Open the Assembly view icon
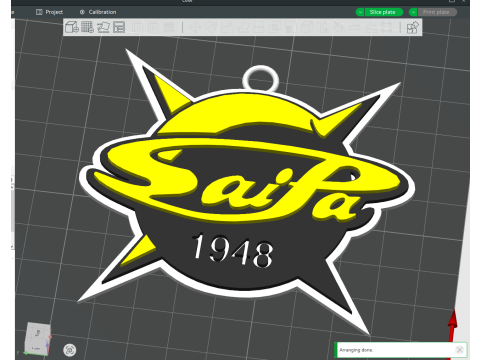Image resolution: width=480 pixels, height=360 pixels. tap(413, 27)
